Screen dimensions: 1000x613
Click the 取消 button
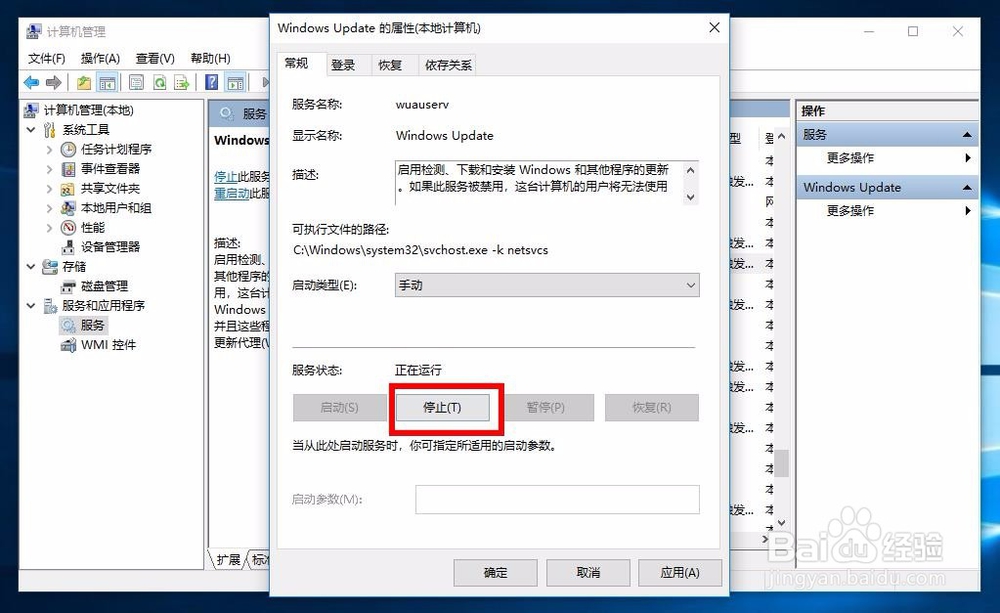(x=588, y=573)
